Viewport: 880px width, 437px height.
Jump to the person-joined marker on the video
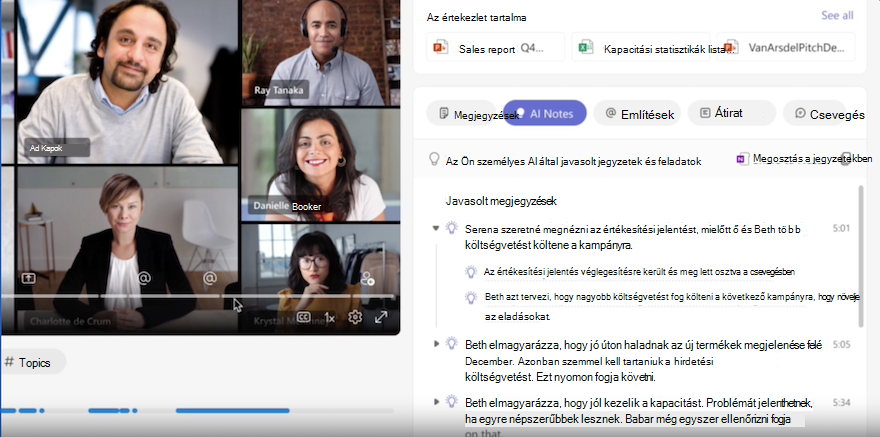(368, 278)
